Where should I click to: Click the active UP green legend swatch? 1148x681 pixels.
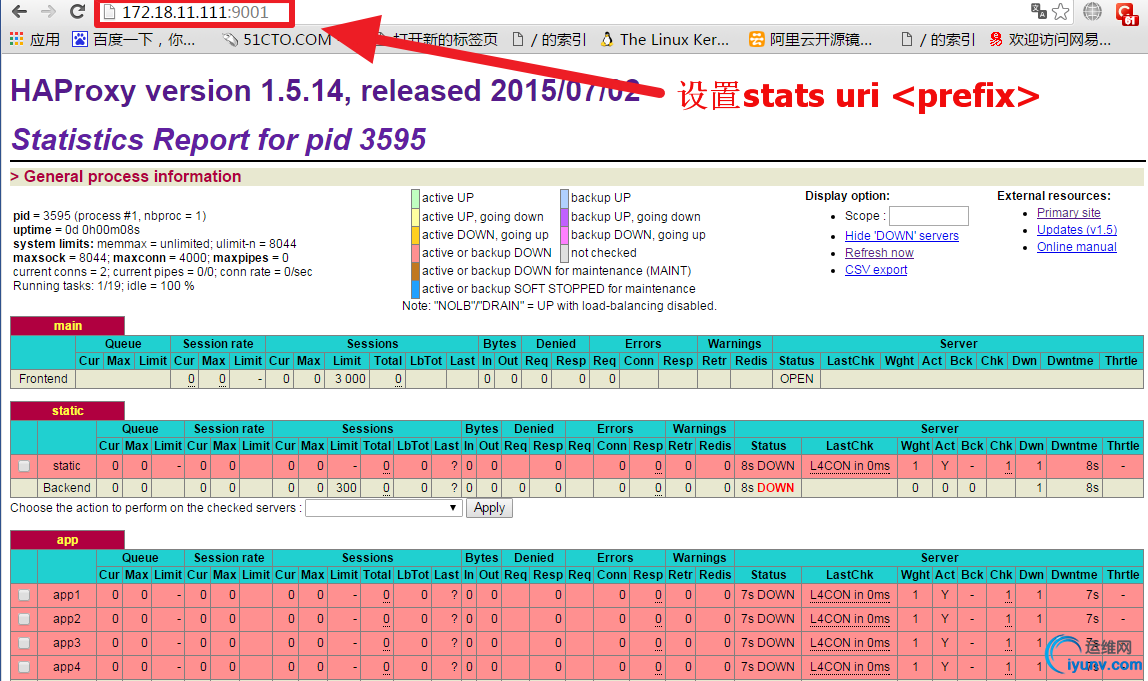tap(415, 198)
